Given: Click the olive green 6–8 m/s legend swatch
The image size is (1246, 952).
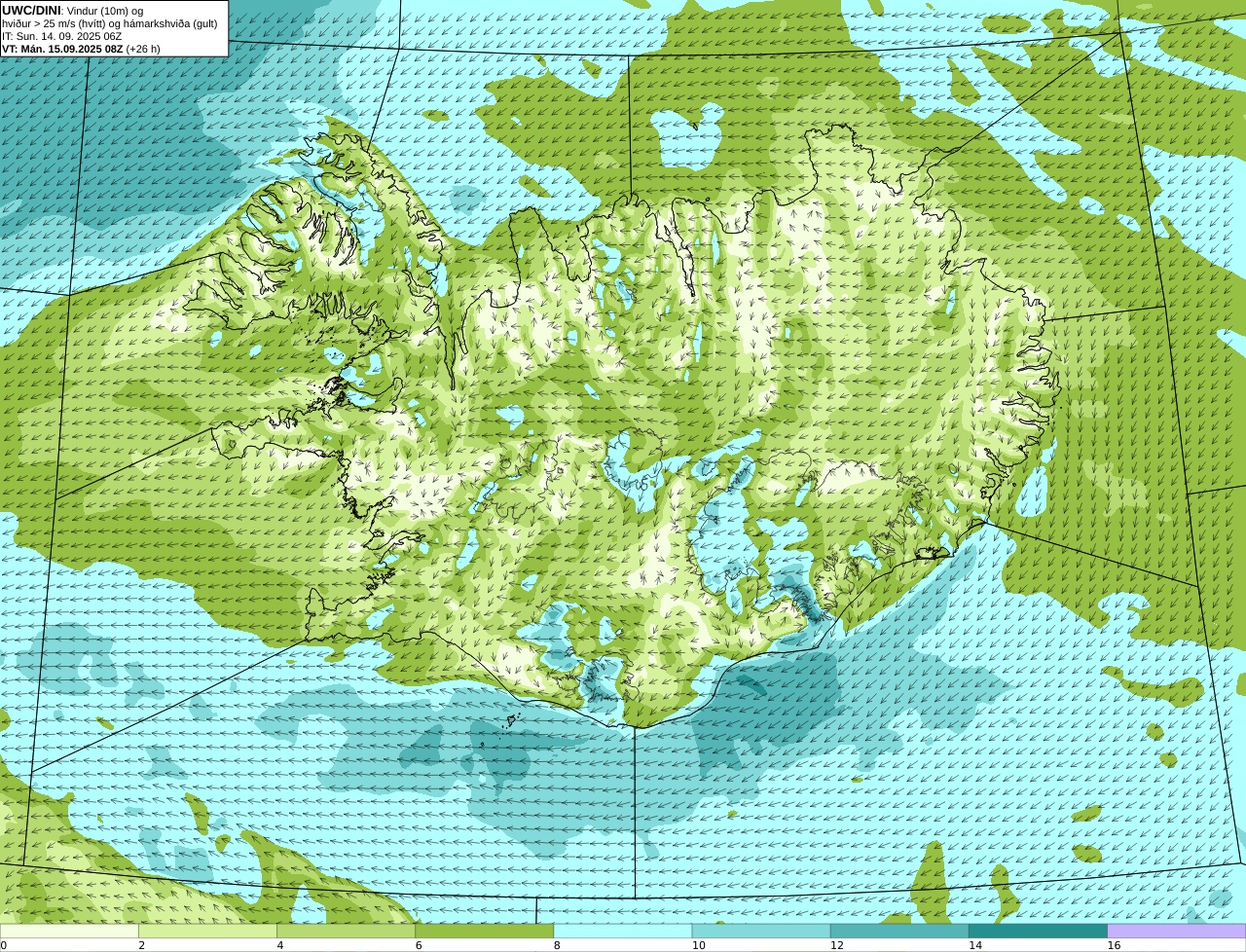Looking at the screenshot, I should tap(485, 931).
